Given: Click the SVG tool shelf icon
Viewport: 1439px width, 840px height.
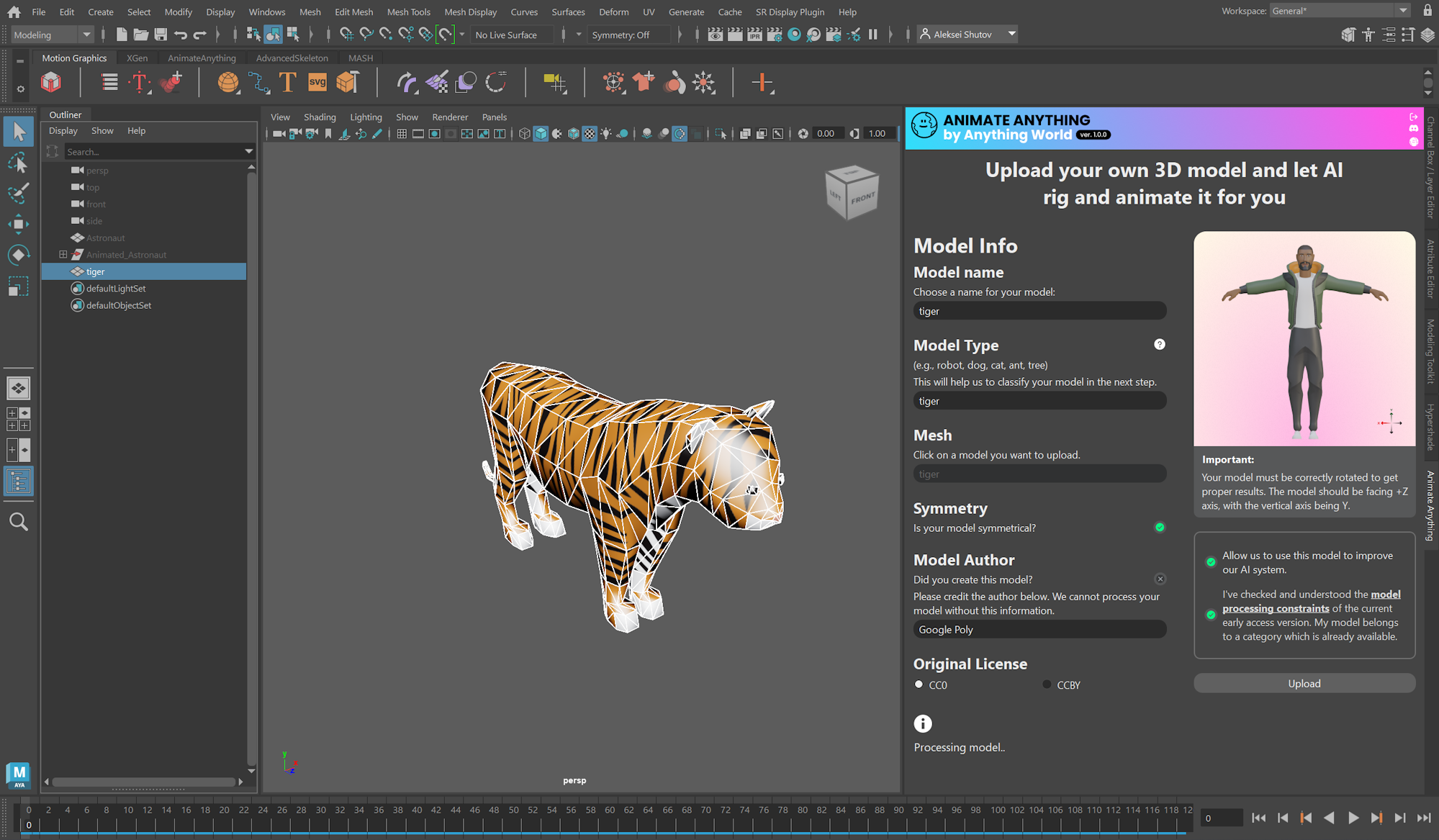Looking at the screenshot, I should click(x=317, y=83).
